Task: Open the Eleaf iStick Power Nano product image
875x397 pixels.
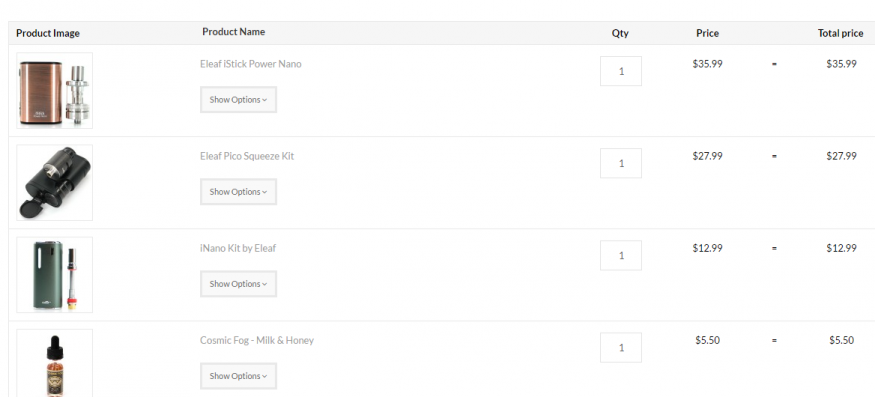Action: pyautogui.click(x=55, y=90)
